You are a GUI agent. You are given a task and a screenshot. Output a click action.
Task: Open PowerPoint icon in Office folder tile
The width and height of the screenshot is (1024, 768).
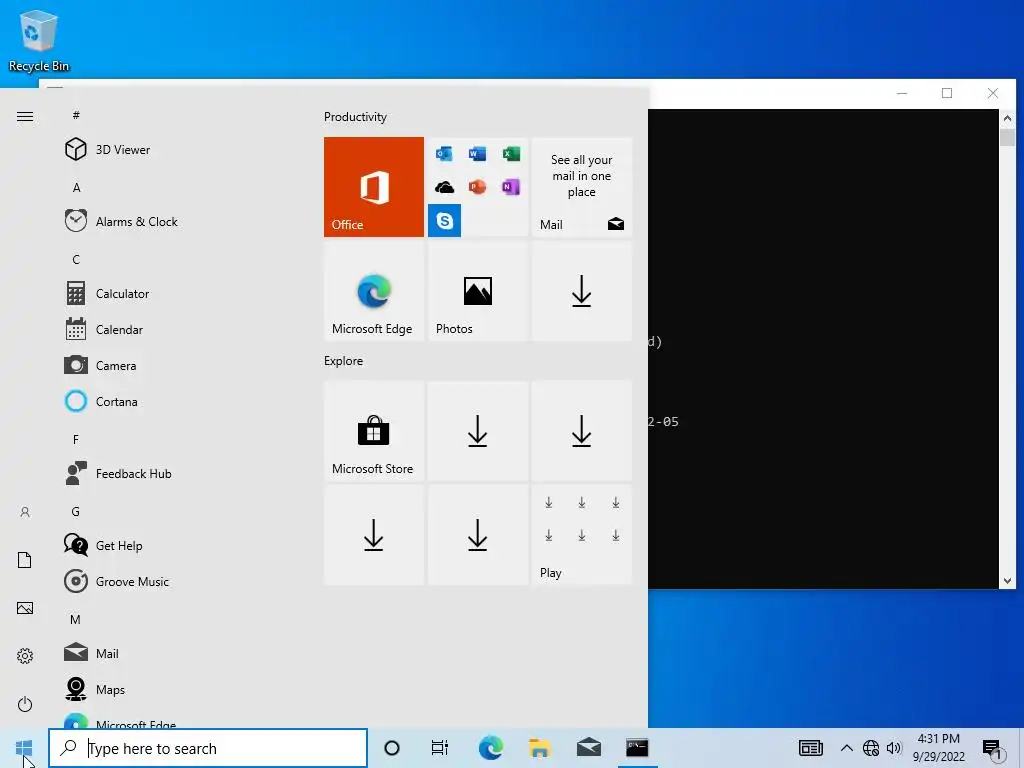(477, 187)
